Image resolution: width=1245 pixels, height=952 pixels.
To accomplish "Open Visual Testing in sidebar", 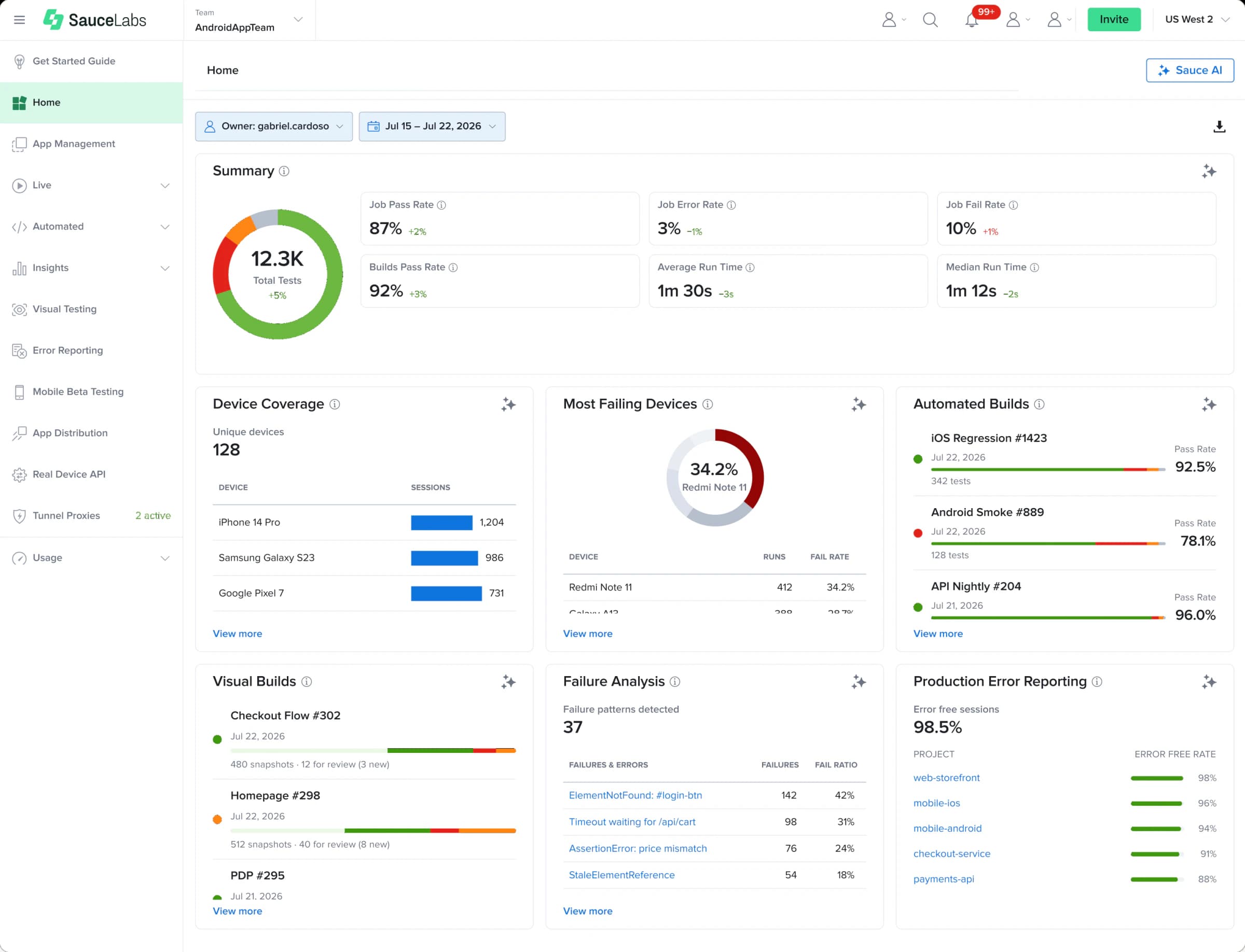I will click(x=91, y=310).
